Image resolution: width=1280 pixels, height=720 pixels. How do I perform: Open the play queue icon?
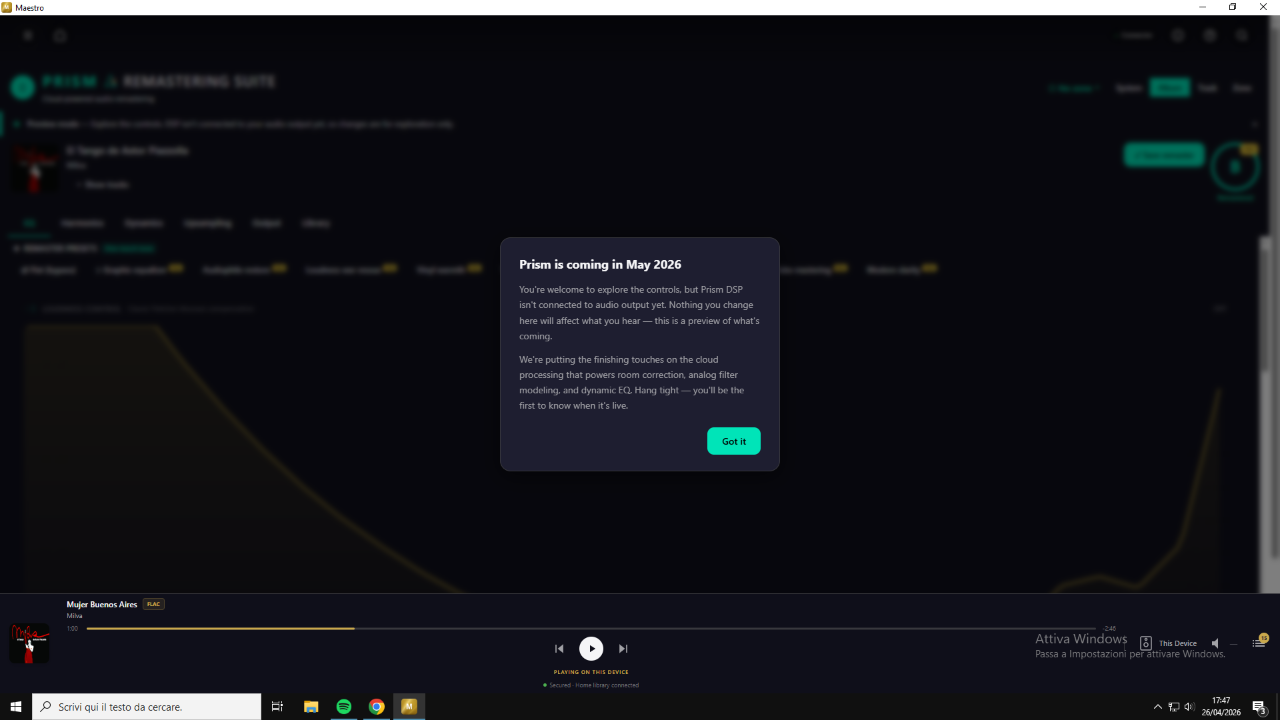(x=1259, y=643)
